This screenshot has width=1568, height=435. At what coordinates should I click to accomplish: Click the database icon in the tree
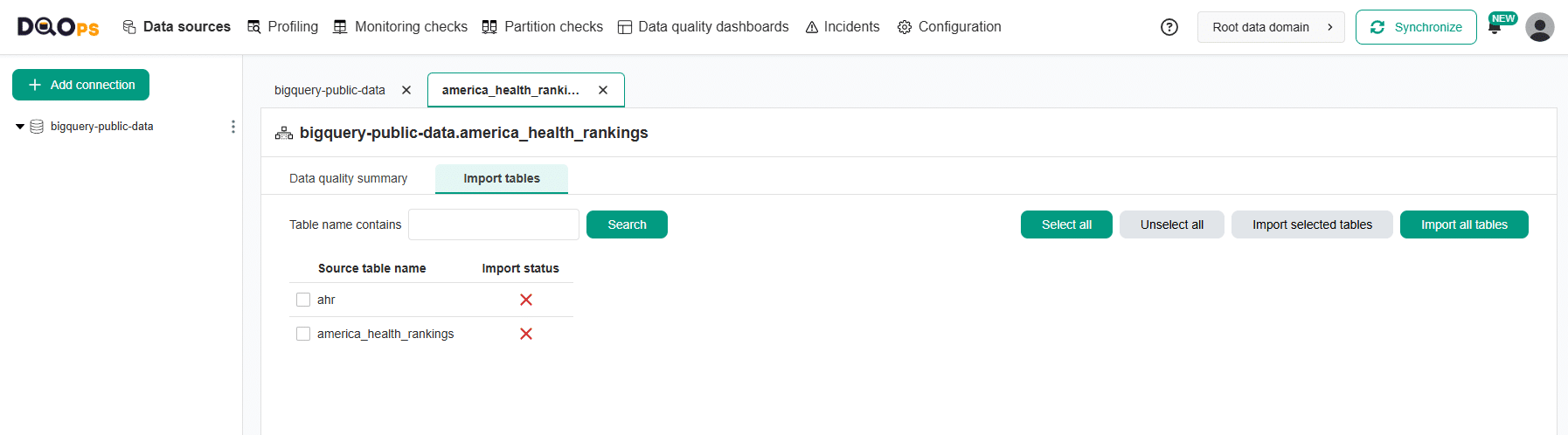[x=37, y=127]
